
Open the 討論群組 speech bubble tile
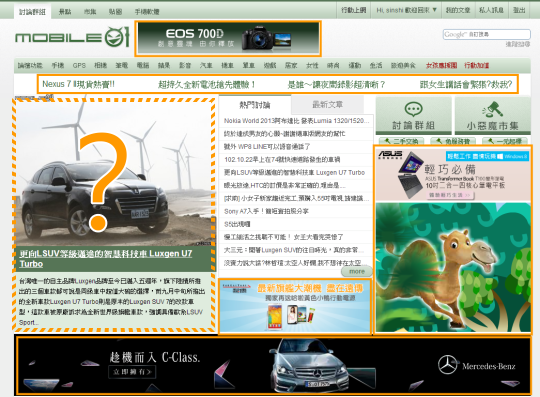pos(413,116)
